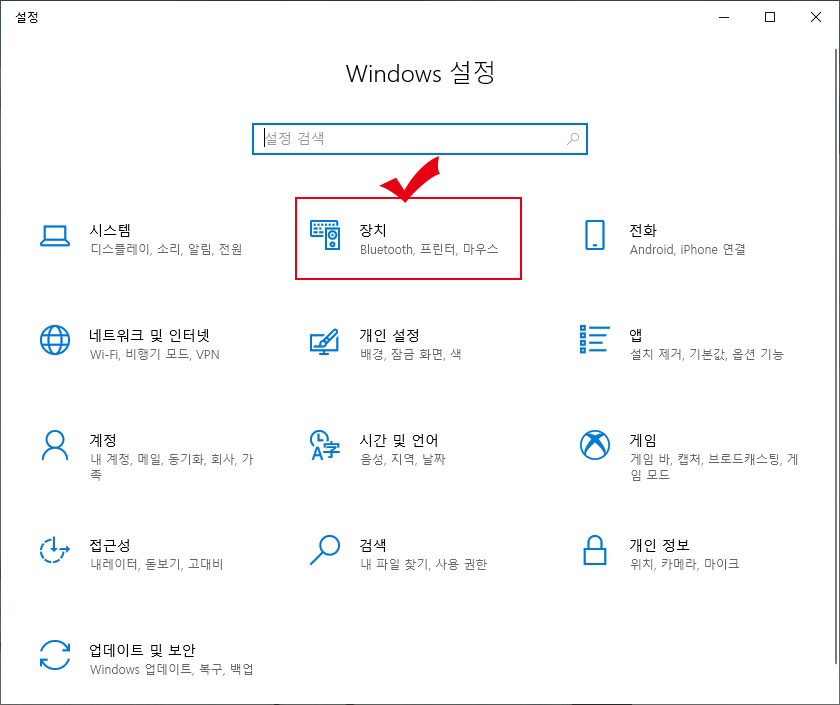This screenshot has width=840, height=705.
Task: Open the 네트워크 및 인터넷 globe icon
Action: click(55, 340)
